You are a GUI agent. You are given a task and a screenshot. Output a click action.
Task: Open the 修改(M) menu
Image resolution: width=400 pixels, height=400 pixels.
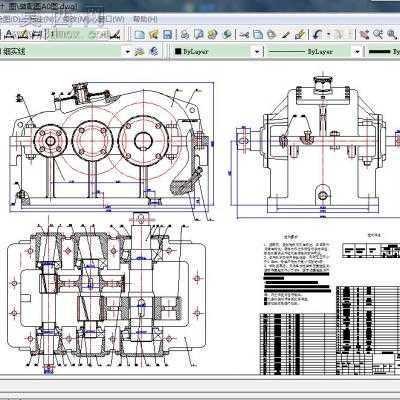[x=75, y=20]
